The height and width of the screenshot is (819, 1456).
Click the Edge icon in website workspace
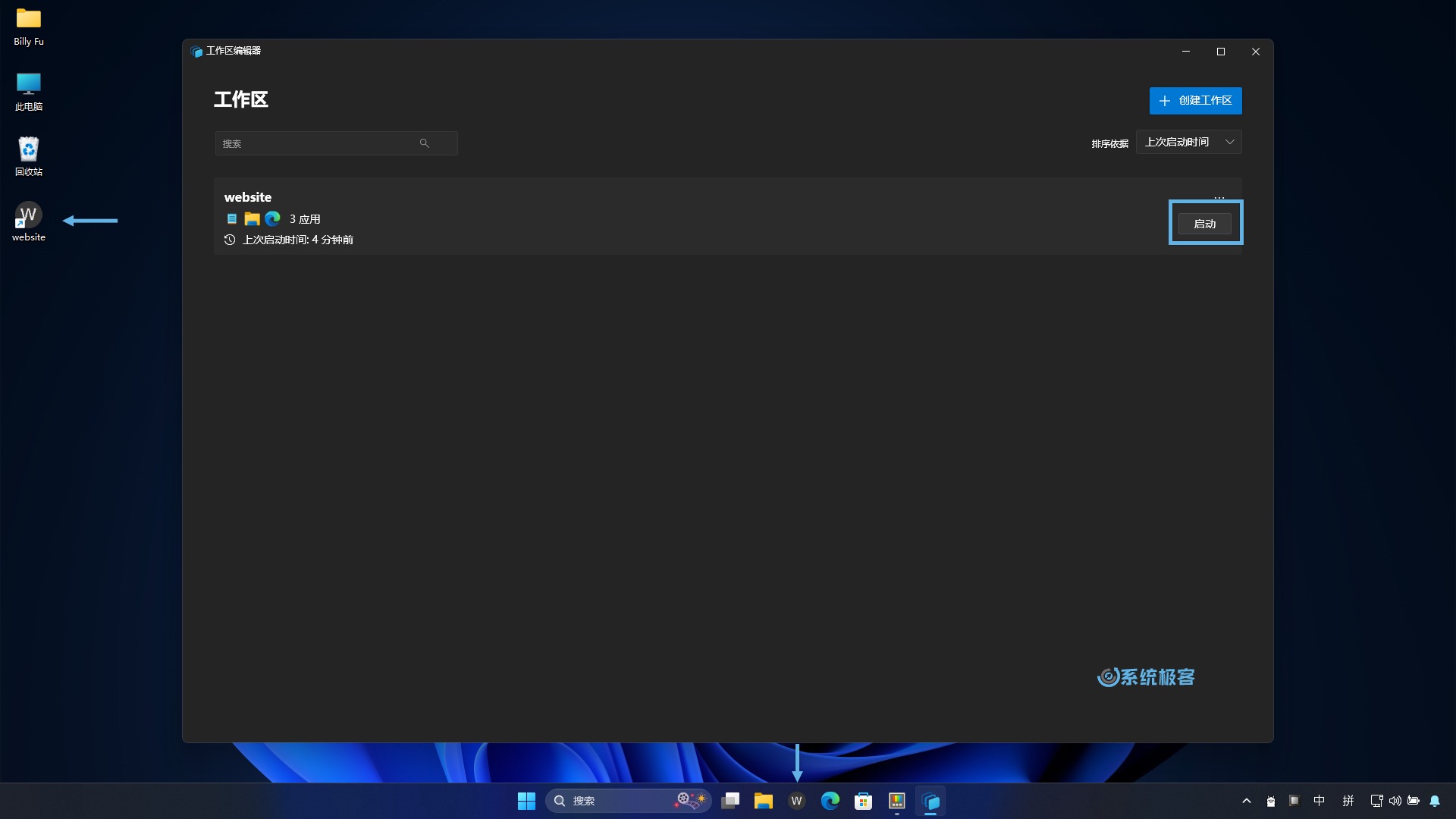coord(273,218)
